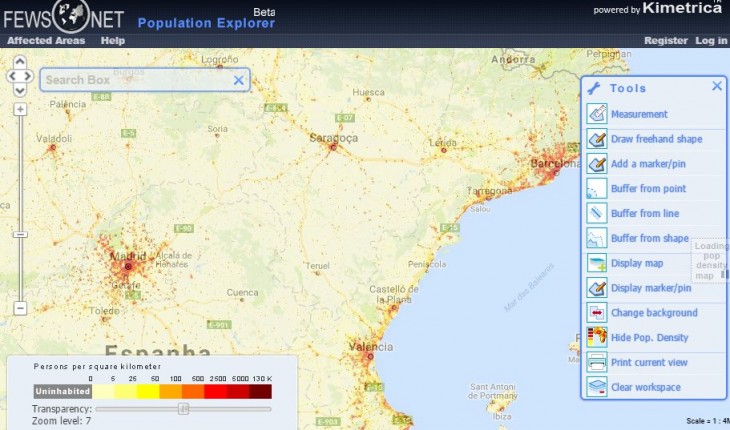The height and width of the screenshot is (430, 730).
Task: Click the Log in link
Action: [711, 41]
